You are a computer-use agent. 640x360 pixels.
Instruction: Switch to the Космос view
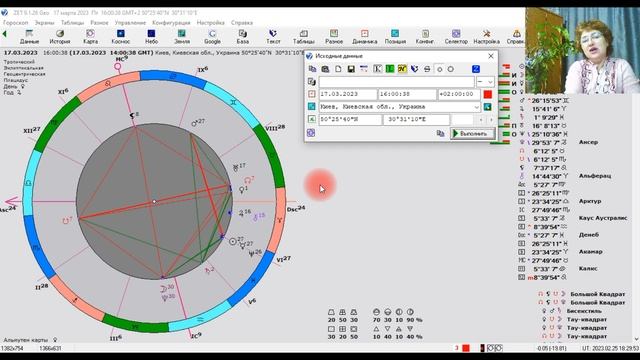pyautogui.click(x=121, y=36)
